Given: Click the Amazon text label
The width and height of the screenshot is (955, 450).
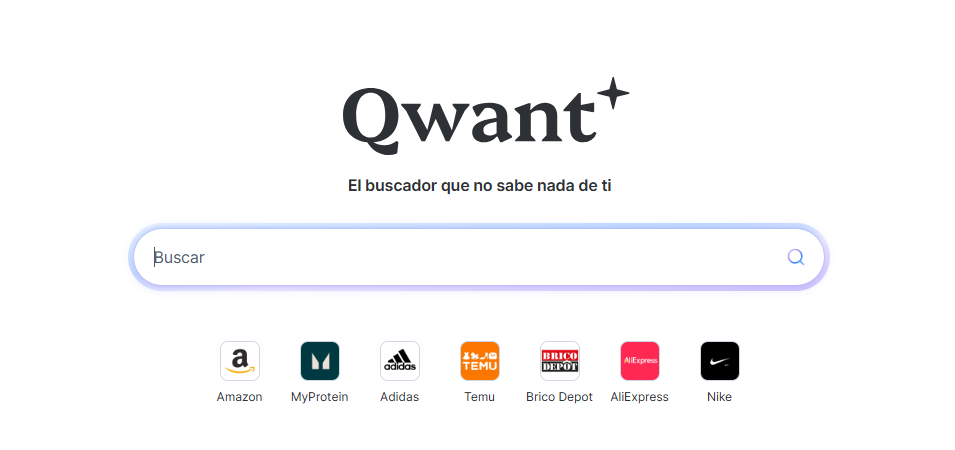Looking at the screenshot, I should click(239, 397).
